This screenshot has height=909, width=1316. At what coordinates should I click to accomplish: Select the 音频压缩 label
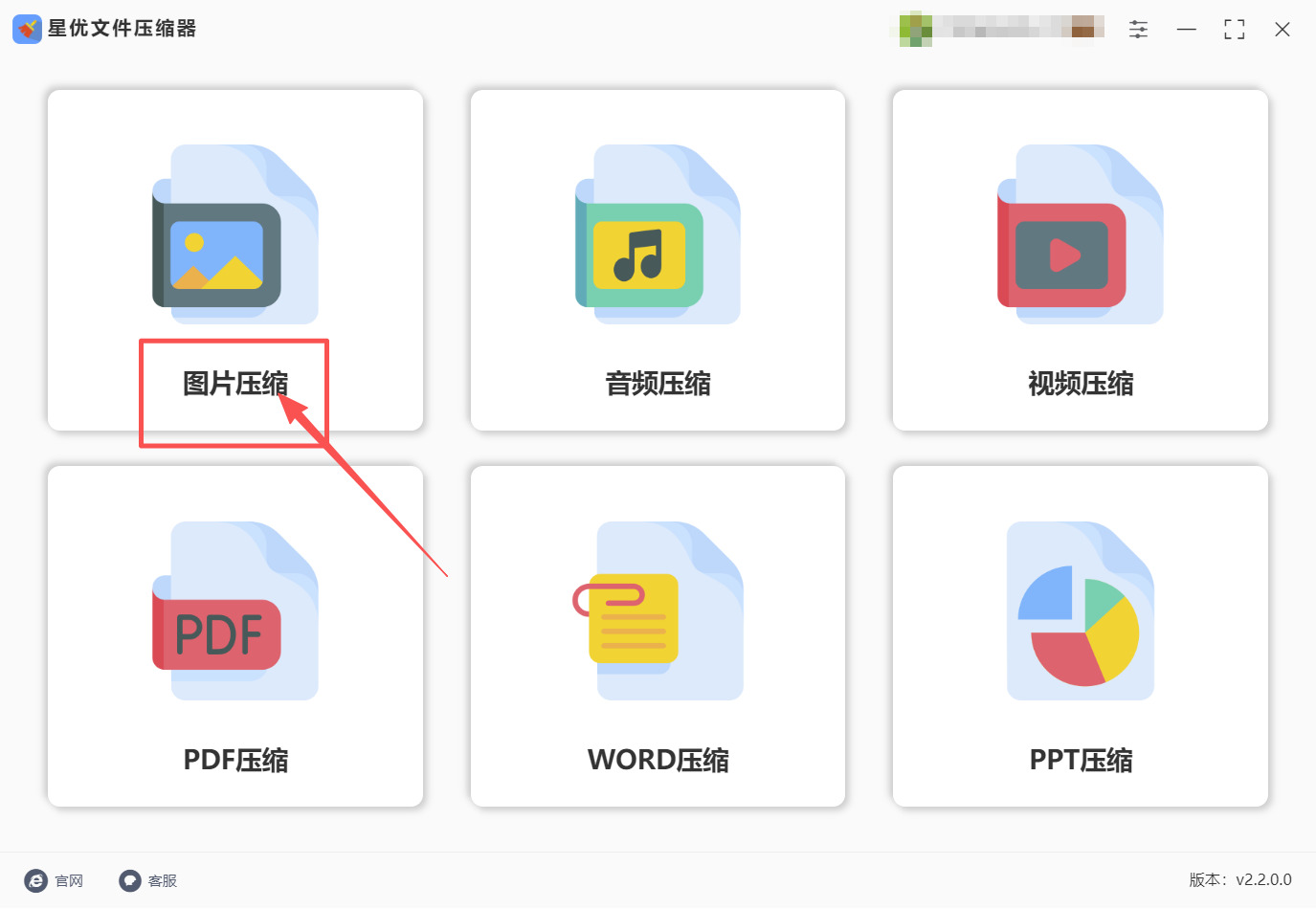coord(658,384)
